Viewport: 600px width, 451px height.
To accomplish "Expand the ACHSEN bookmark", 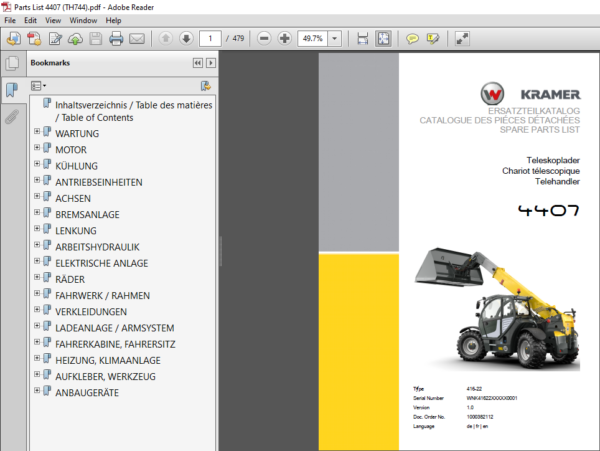I will tap(37, 196).
